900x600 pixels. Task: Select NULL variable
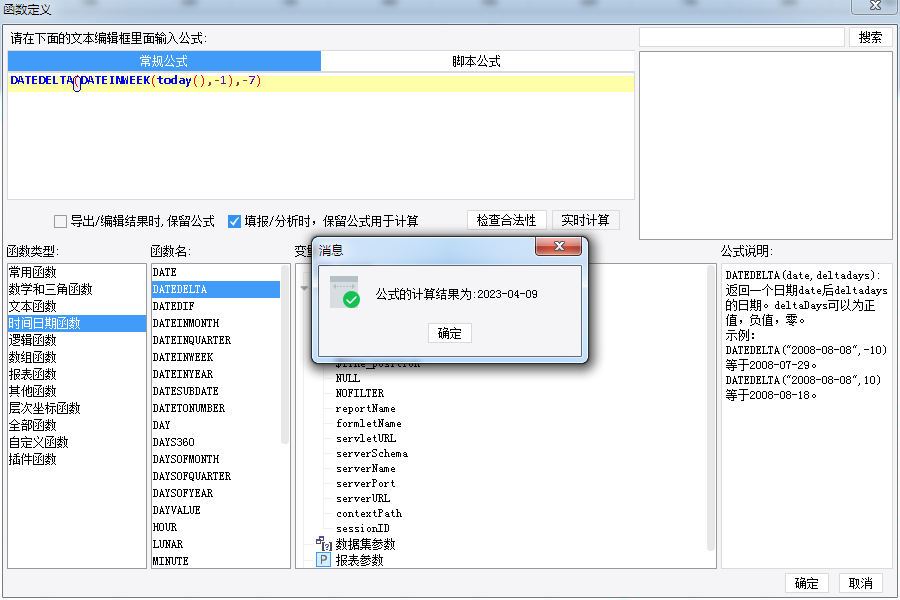[x=348, y=378]
